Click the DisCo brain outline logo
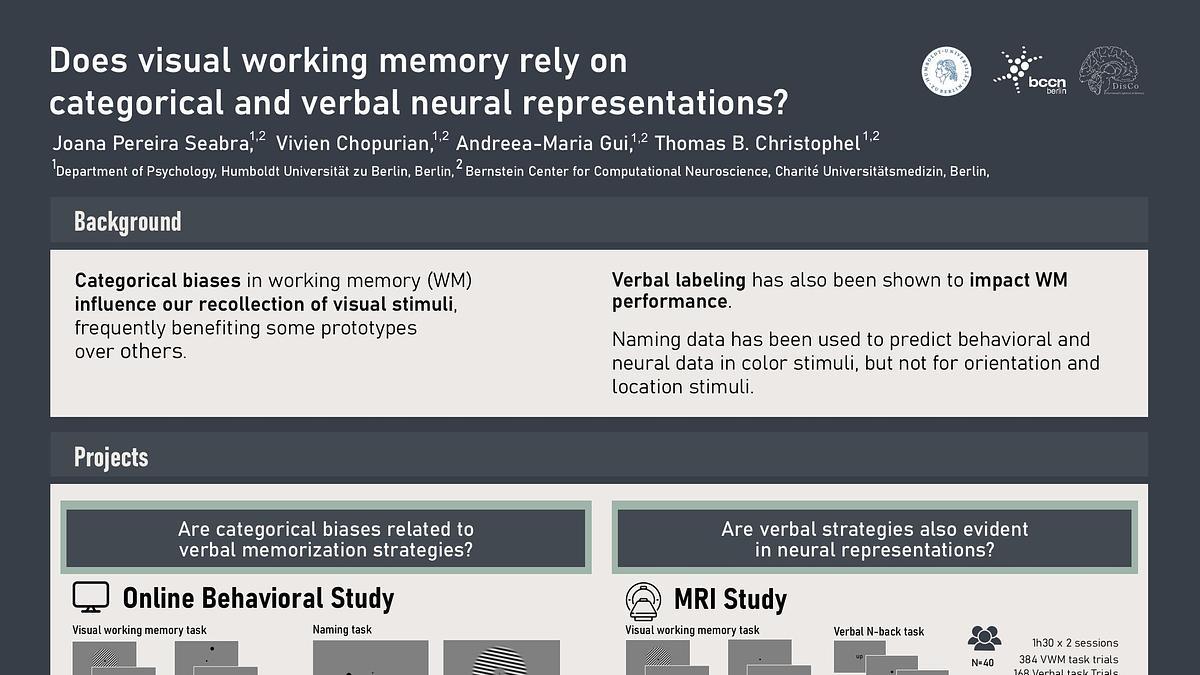This screenshot has width=1200, height=675. coord(1113,71)
